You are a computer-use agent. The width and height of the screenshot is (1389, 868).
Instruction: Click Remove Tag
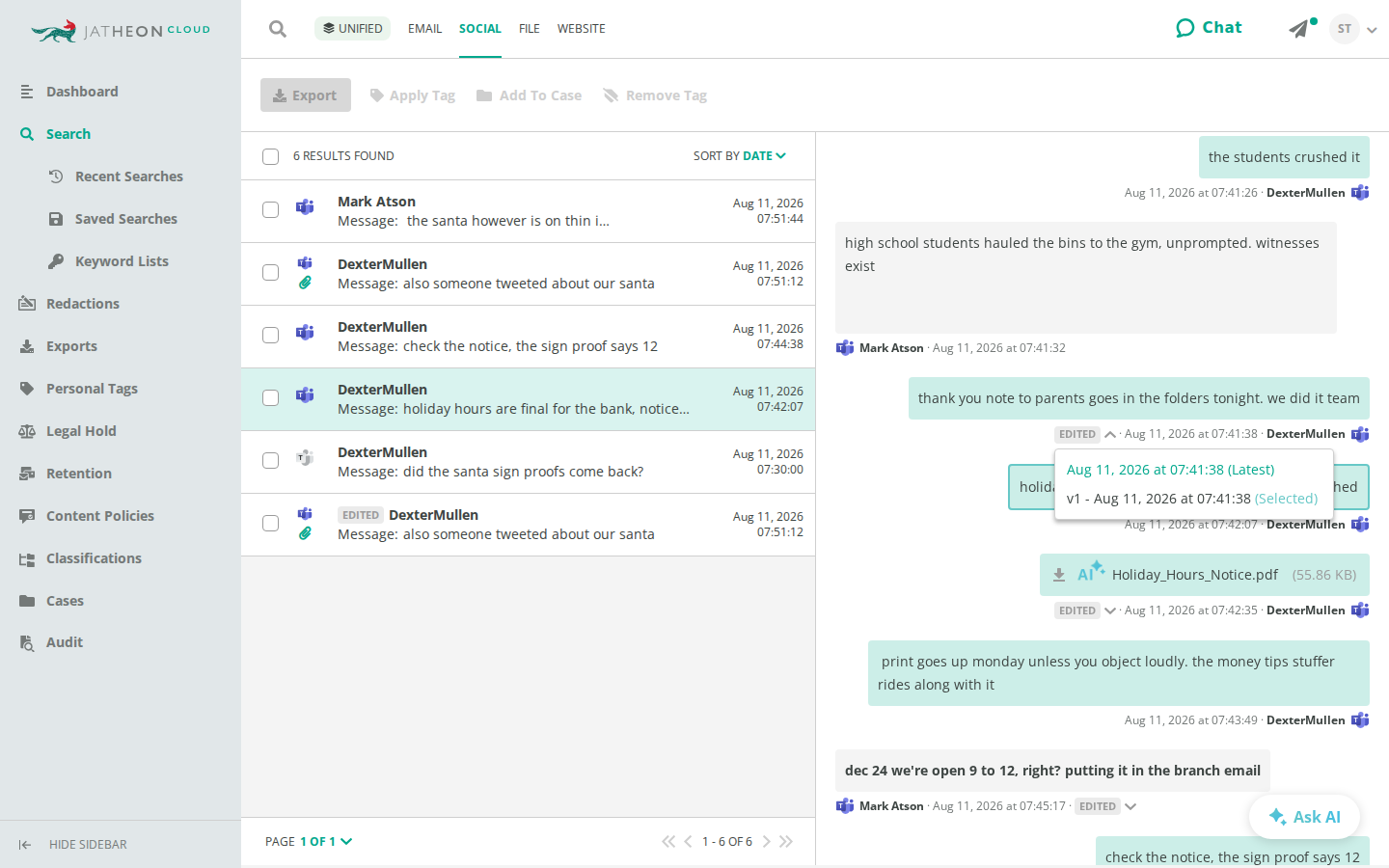tap(655, 95)
